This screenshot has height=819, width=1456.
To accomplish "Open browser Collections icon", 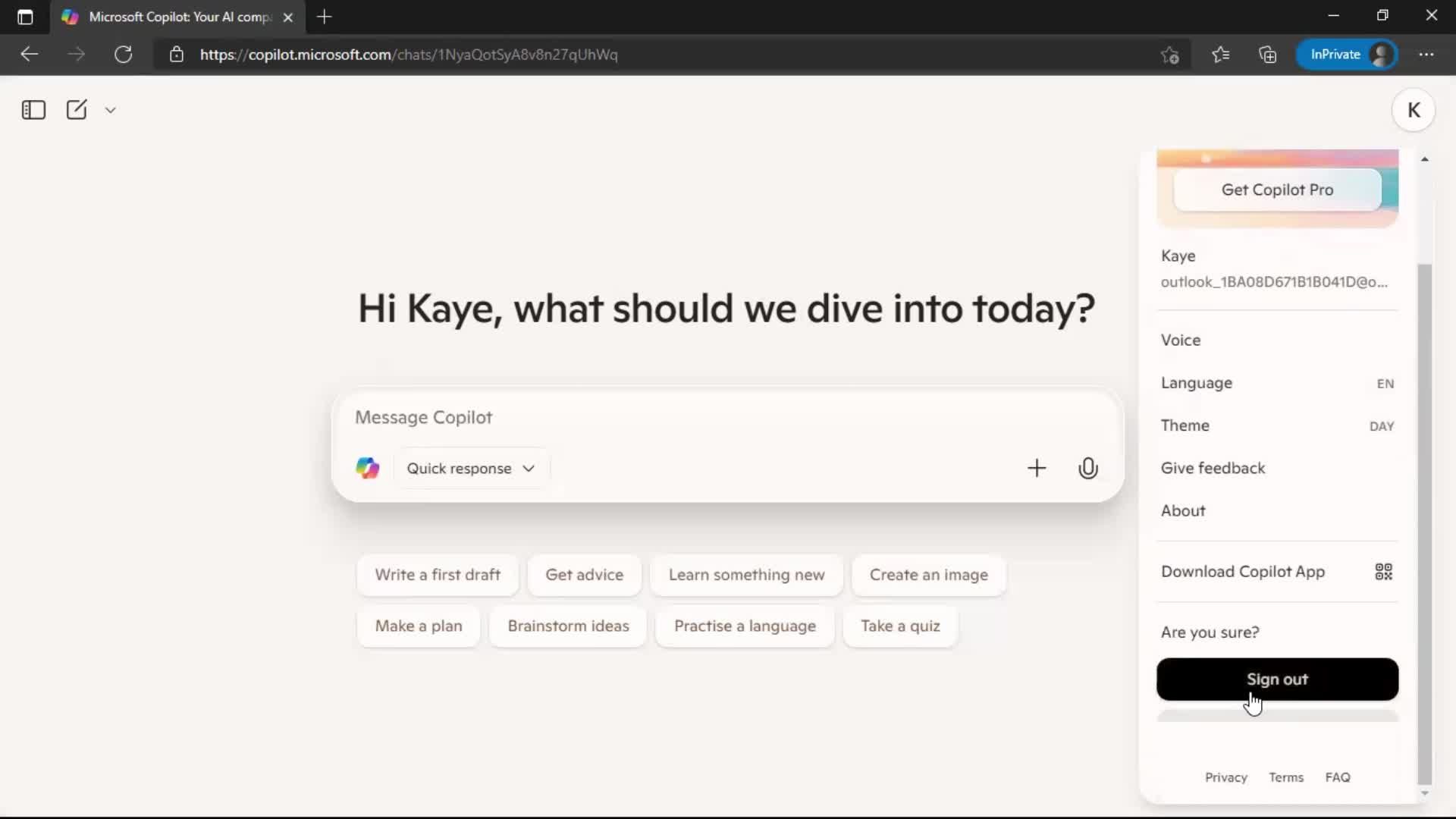I will pyautogui.click(x=1268, y=54).
